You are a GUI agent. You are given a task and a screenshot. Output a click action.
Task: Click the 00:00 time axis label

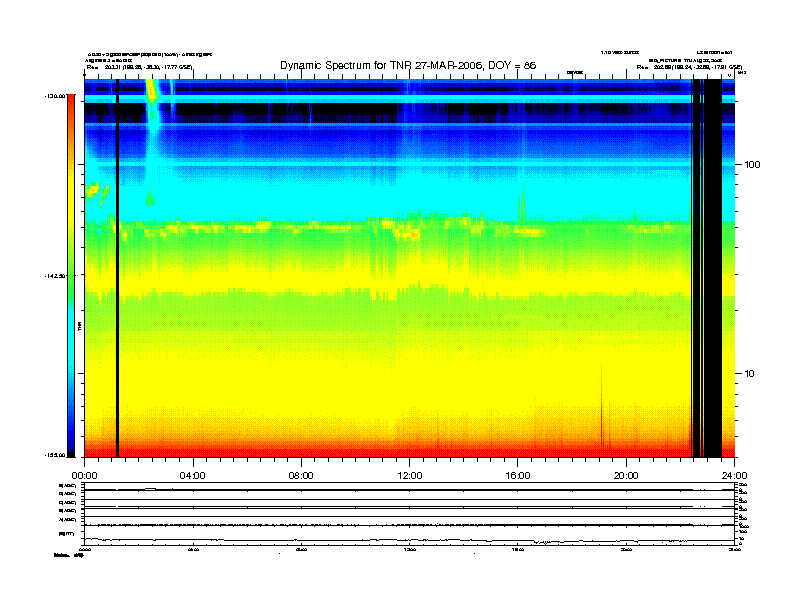84,476
